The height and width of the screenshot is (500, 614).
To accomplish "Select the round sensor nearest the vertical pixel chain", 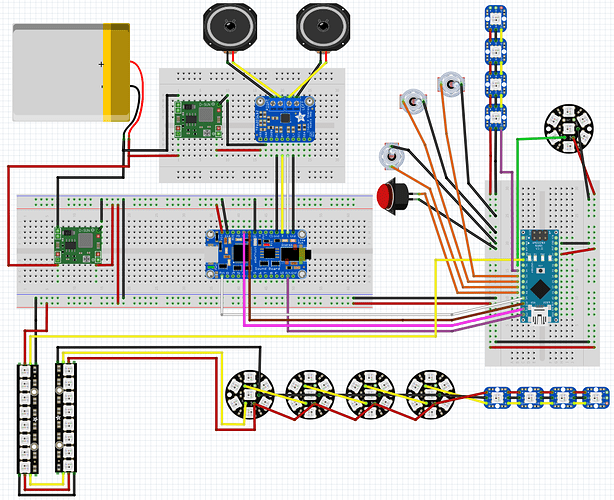I will (451, 84).
